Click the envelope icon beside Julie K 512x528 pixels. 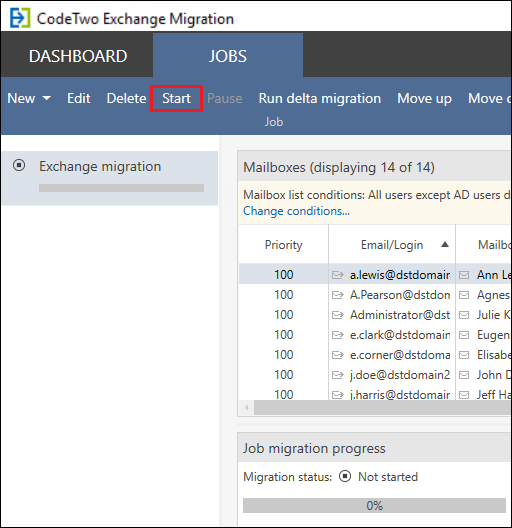point(464,315)
